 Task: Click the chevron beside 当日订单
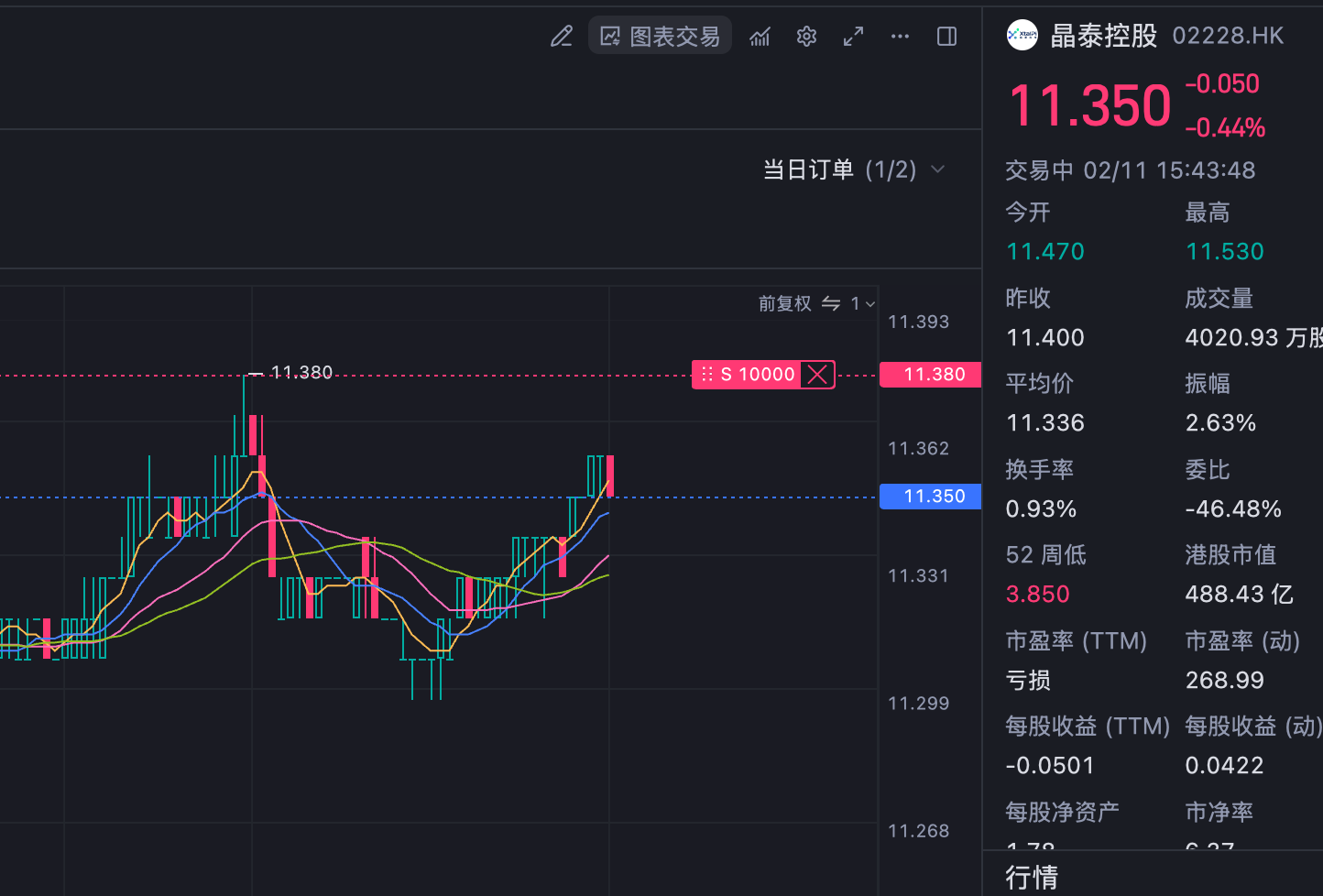937,169
